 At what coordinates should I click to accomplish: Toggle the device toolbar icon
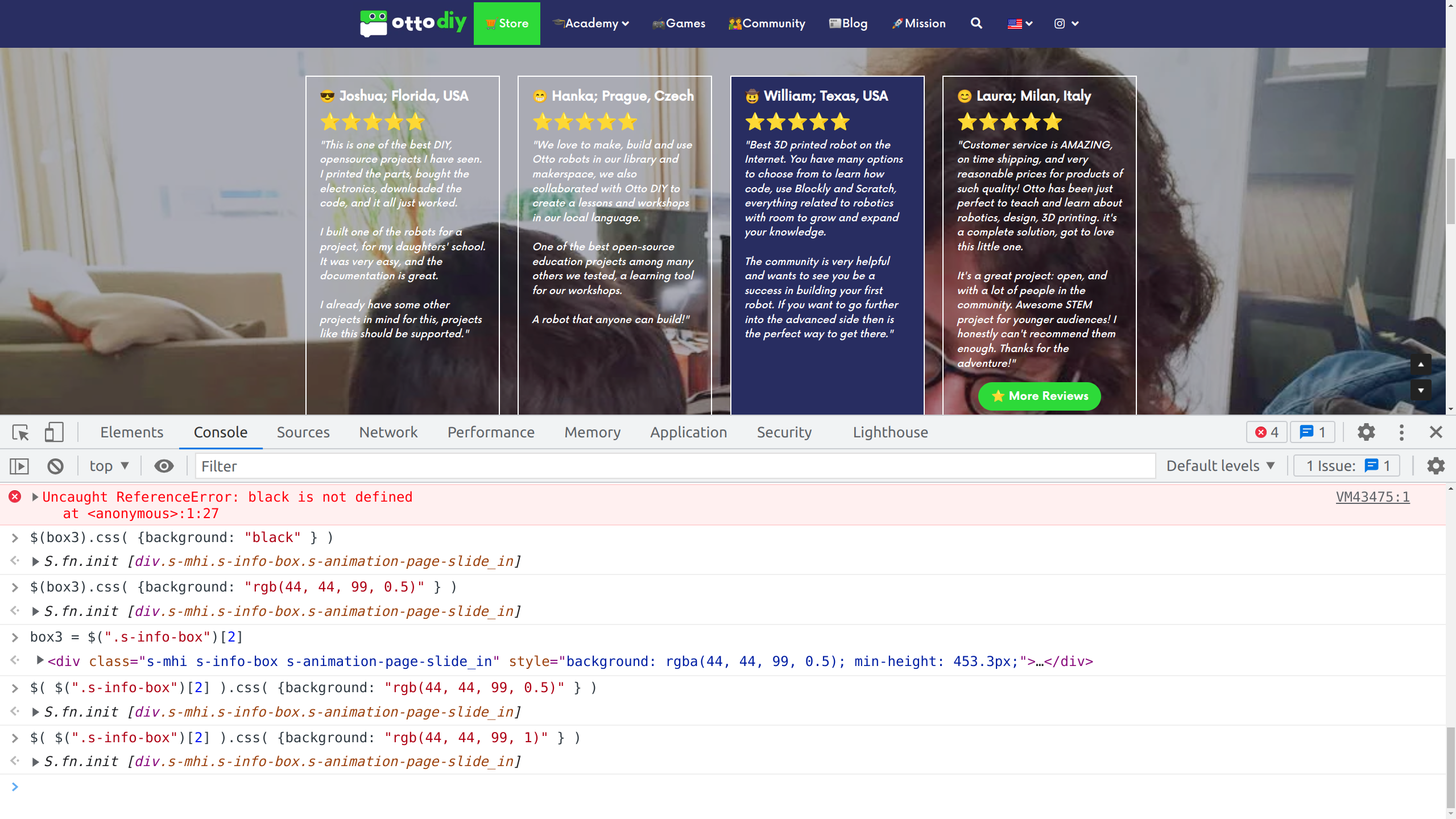coord(54,432)
